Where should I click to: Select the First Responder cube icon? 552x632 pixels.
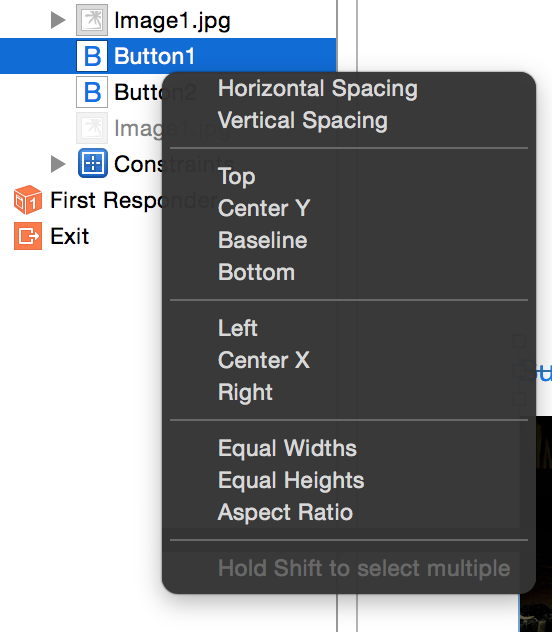pyautogui.click(x=28, y=200)
